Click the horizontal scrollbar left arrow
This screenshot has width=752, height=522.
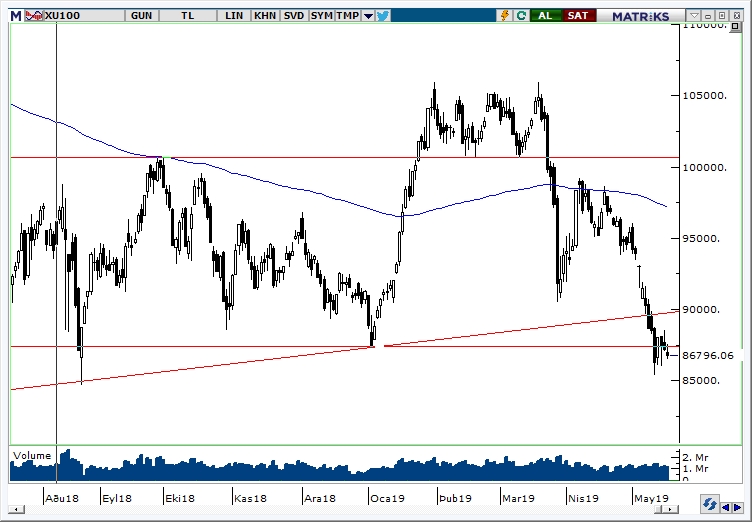[17, 509]
